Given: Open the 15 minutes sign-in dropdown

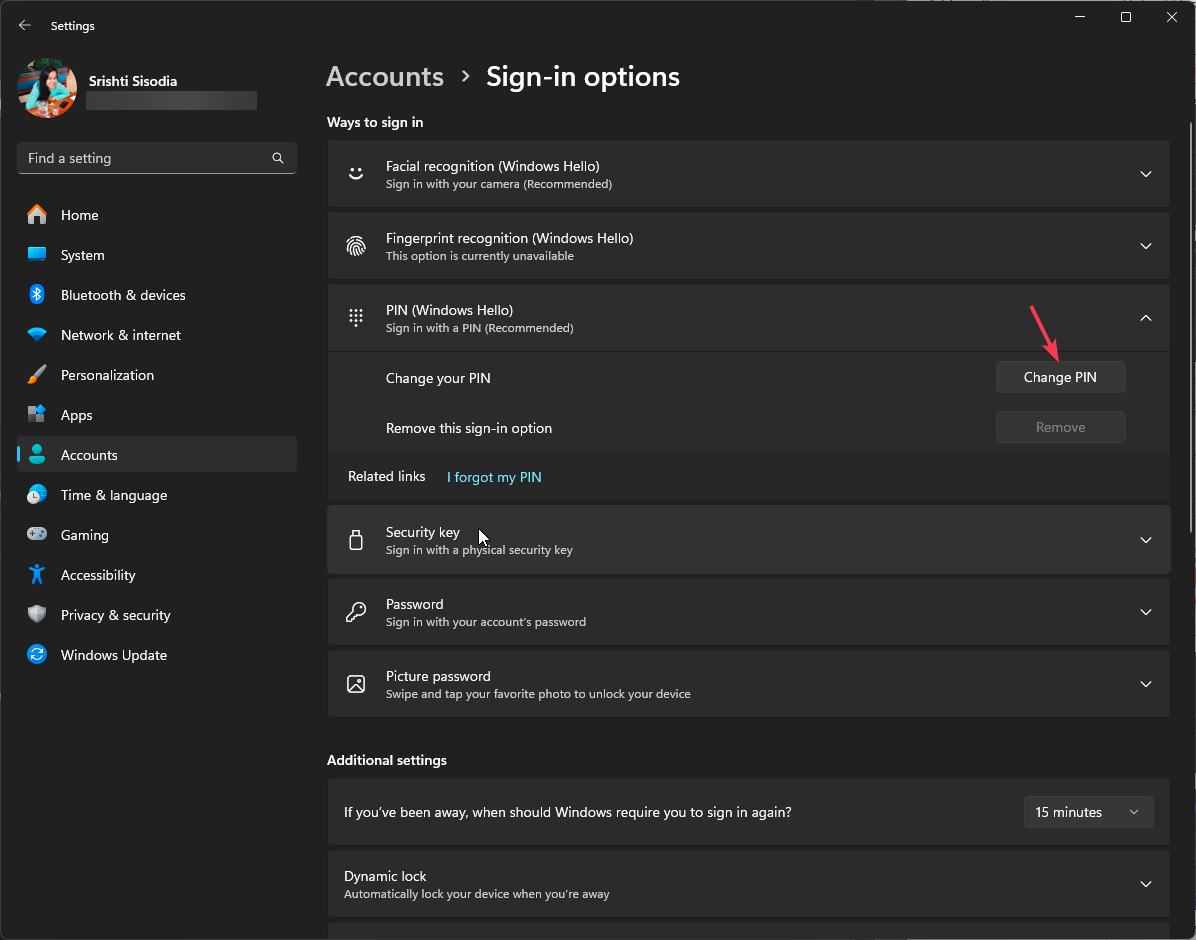Looking at the screenshot, I should click(x=1088, y=812).
